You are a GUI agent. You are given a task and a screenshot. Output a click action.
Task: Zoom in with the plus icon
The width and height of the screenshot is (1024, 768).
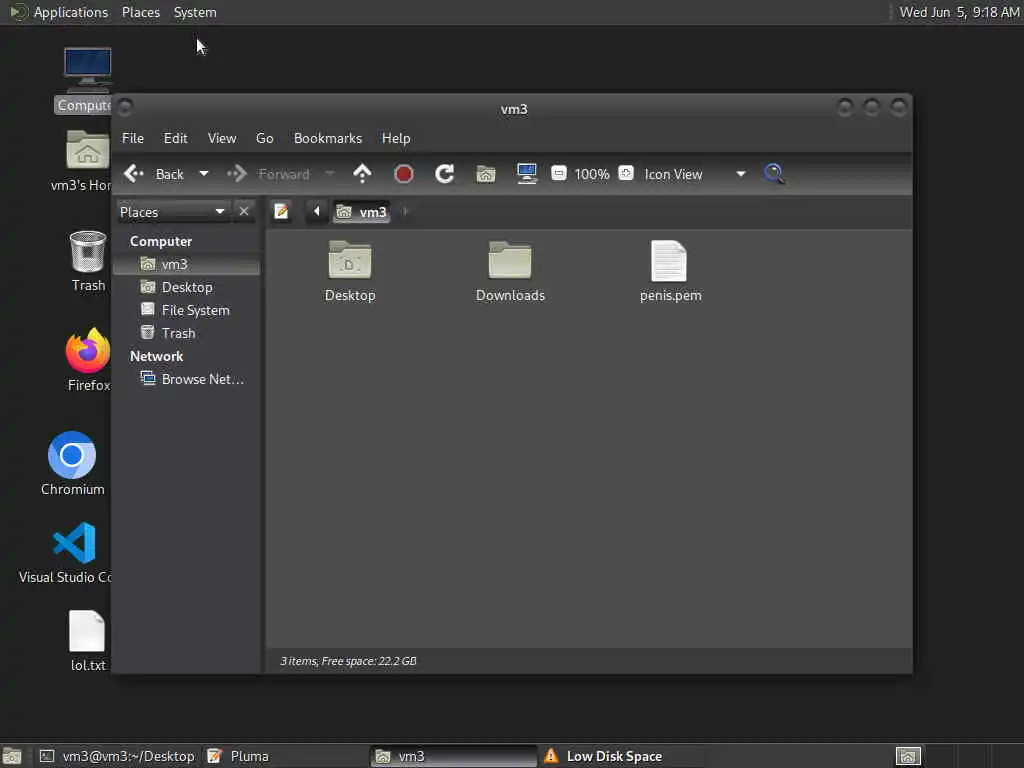pyautogui.click(x=626, y=173)
